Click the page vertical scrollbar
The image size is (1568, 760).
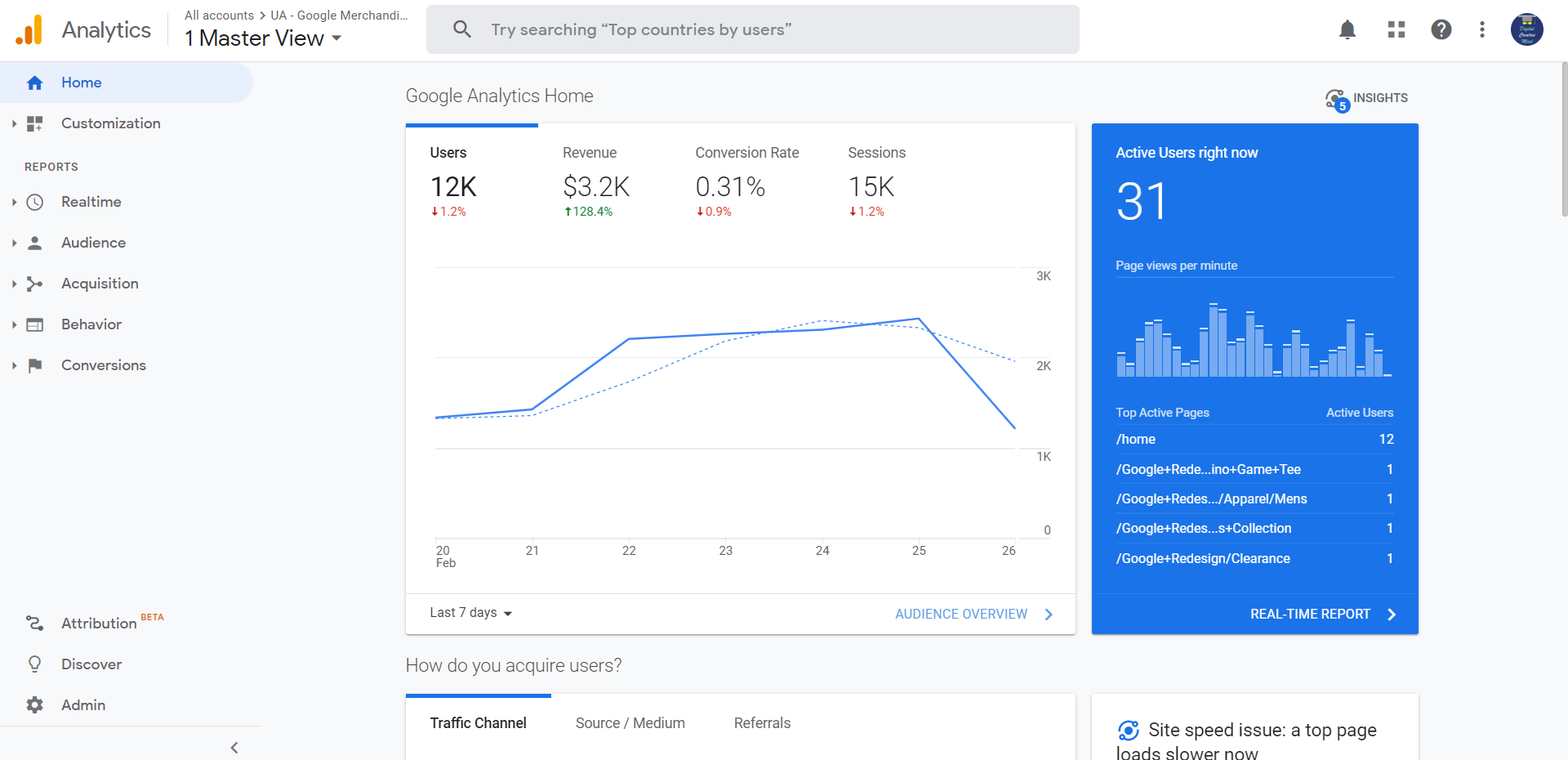click(x=1563, y=139)
